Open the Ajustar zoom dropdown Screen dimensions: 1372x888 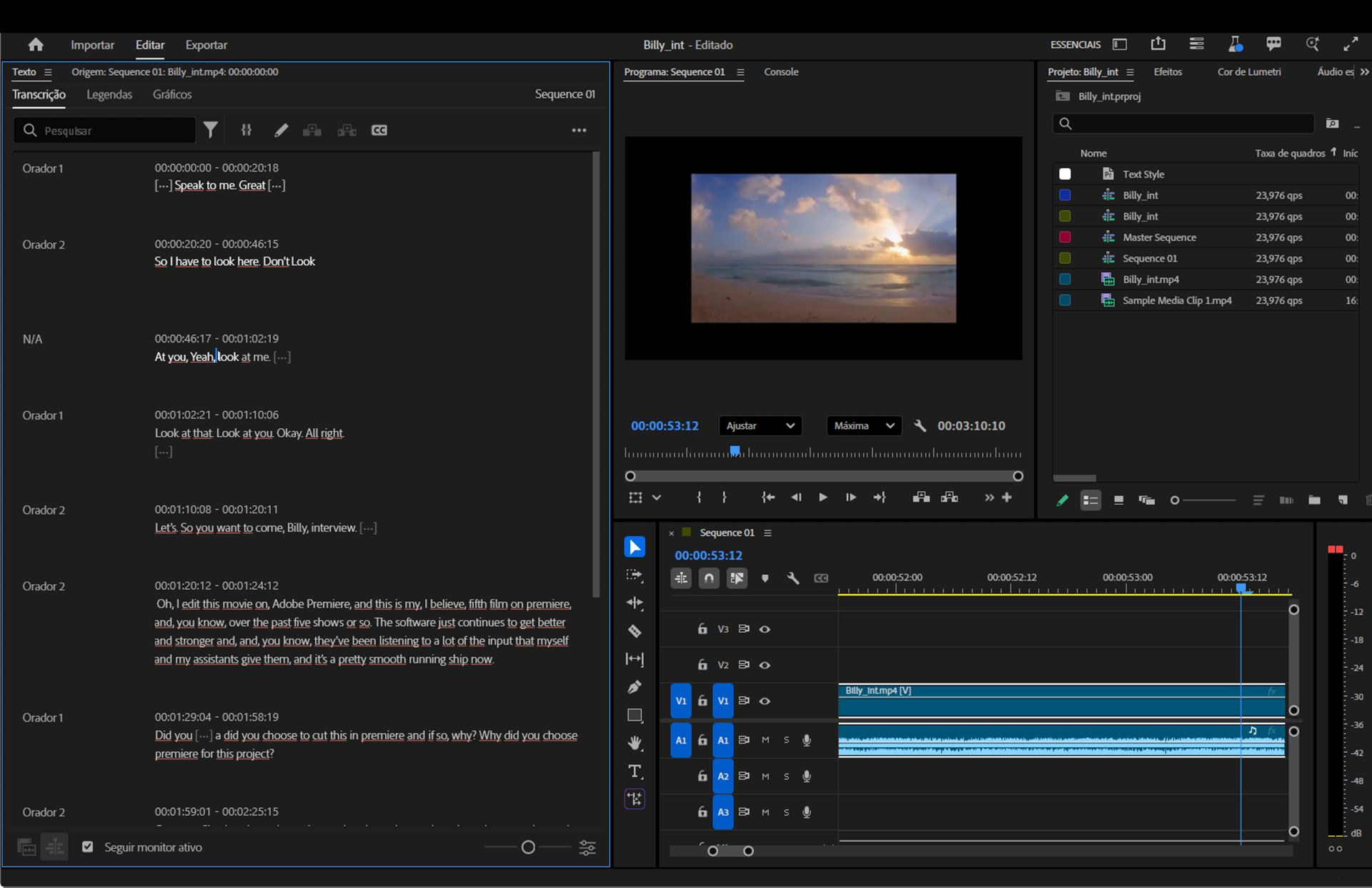[760, 425]
